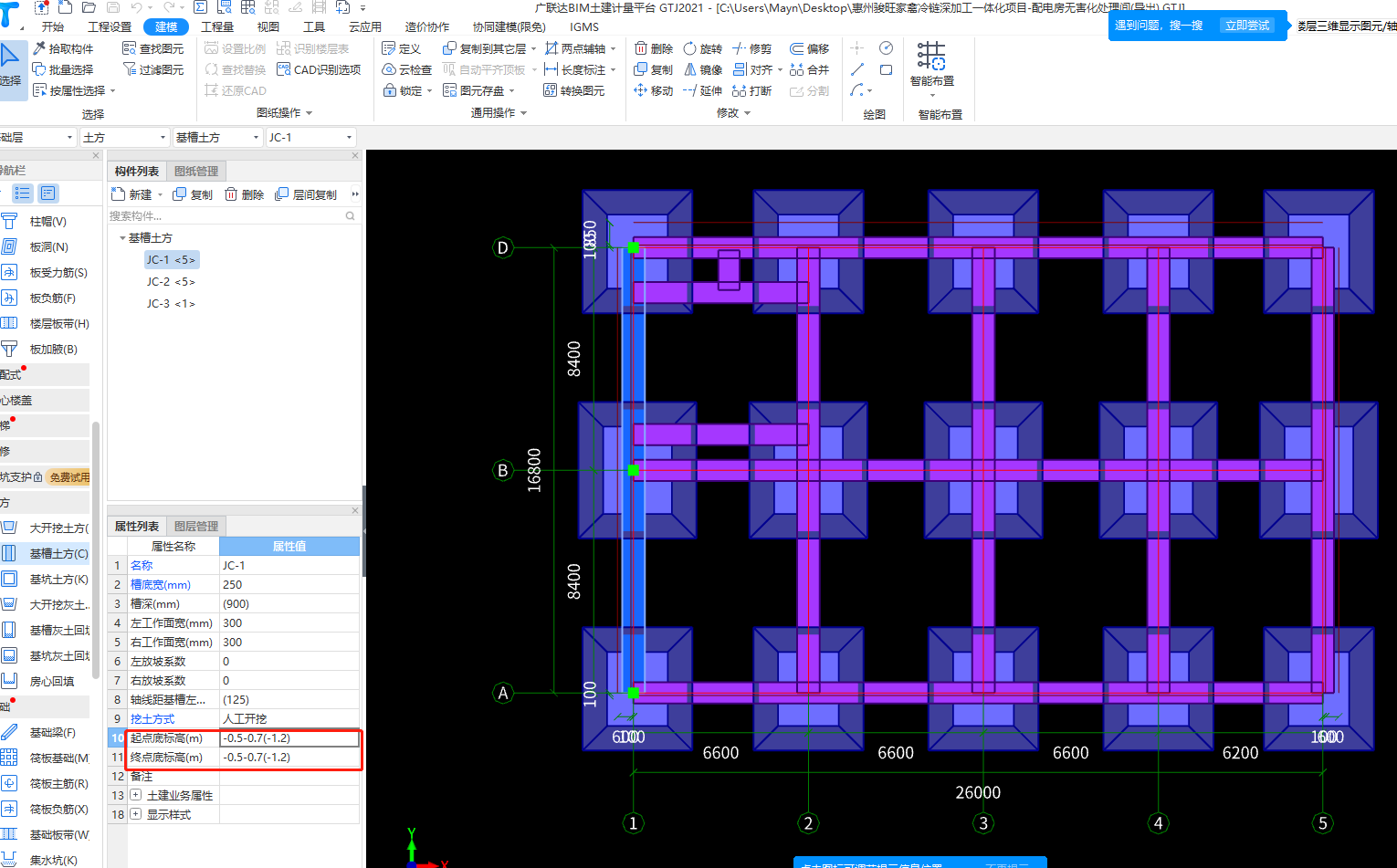
Task: Switch to 图纸管理 tab in component panel
Action: tap(196, 171)
